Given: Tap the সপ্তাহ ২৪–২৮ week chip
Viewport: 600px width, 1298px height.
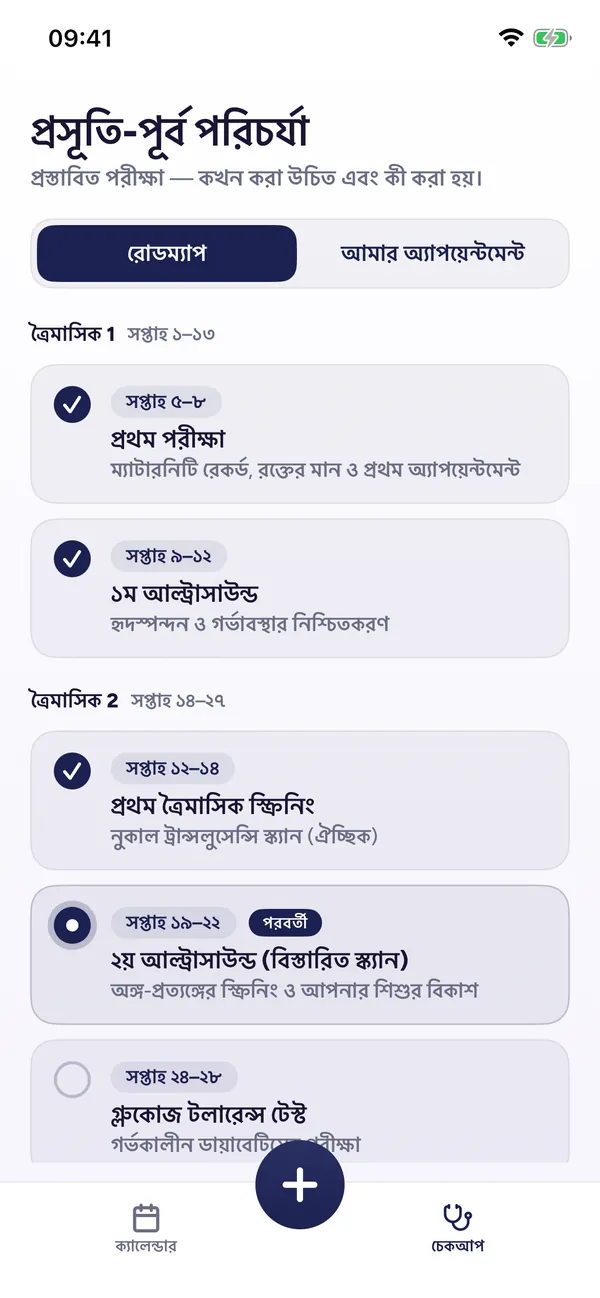Looking at the screenshot, I should pos(174,1076).
